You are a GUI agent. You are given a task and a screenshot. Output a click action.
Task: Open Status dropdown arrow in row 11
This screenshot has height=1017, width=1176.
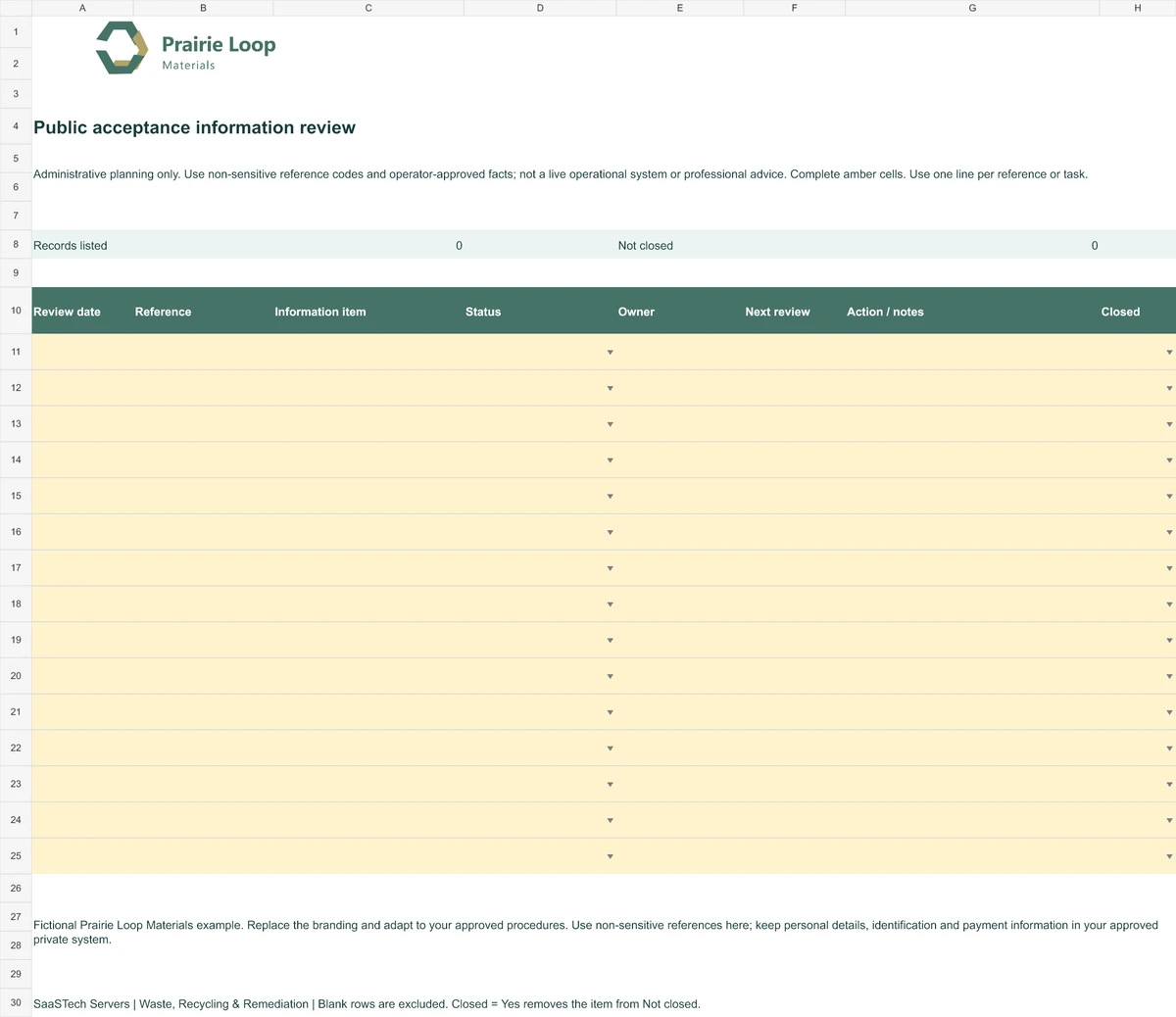point(610,353)
